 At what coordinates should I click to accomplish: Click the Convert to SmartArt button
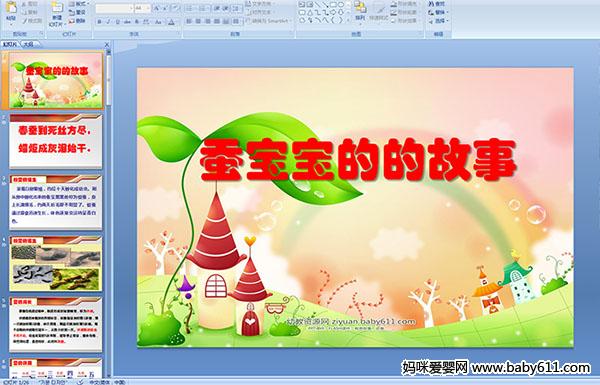click(x=269, y=21)
